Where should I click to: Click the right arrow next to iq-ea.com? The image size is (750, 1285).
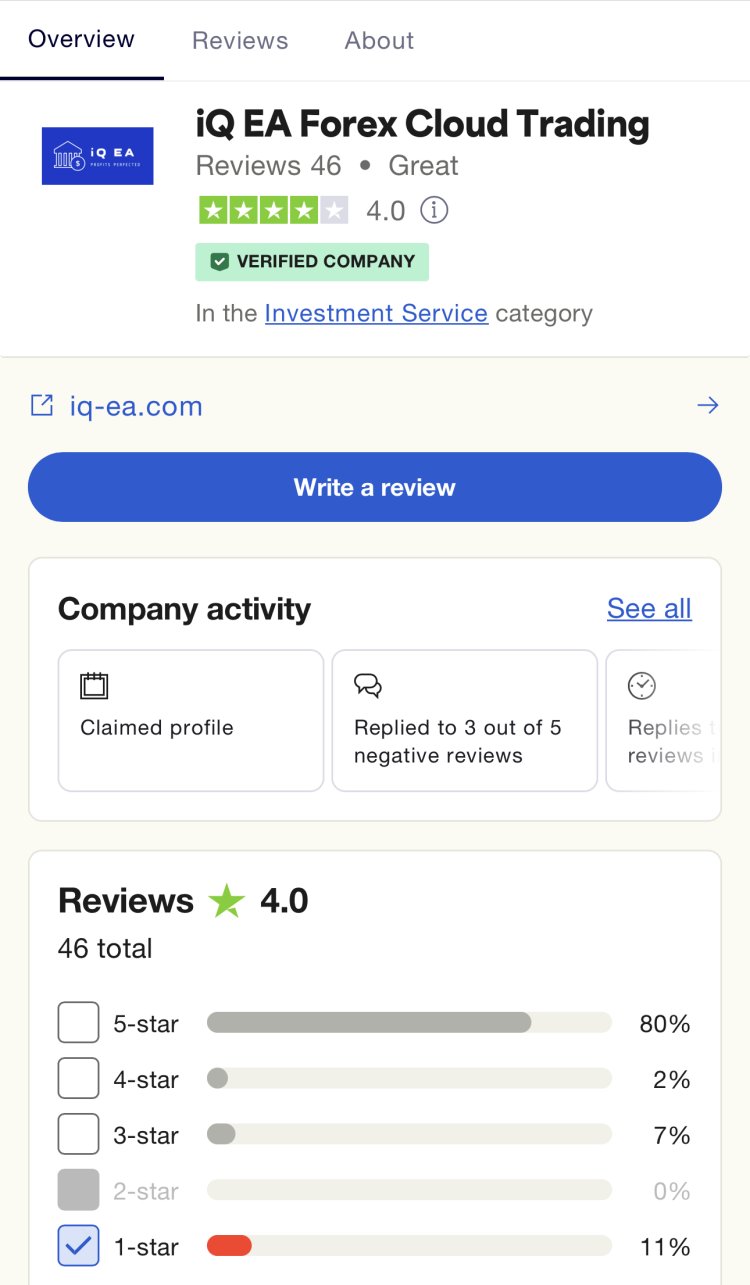pos(707,405)
